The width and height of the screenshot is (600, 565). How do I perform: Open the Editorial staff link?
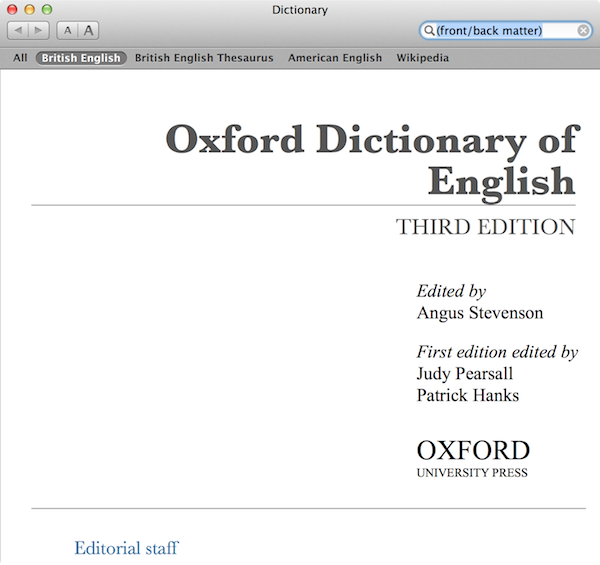click(x=126, y=548)
